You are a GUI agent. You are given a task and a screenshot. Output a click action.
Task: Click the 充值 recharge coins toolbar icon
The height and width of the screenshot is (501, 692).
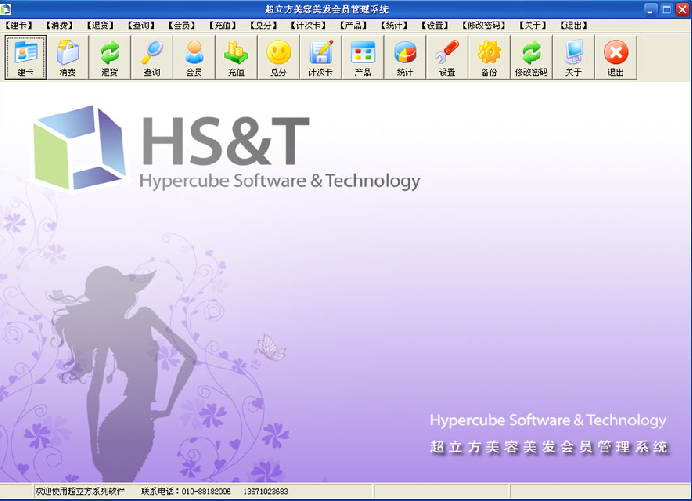click(x=236, y=58)
